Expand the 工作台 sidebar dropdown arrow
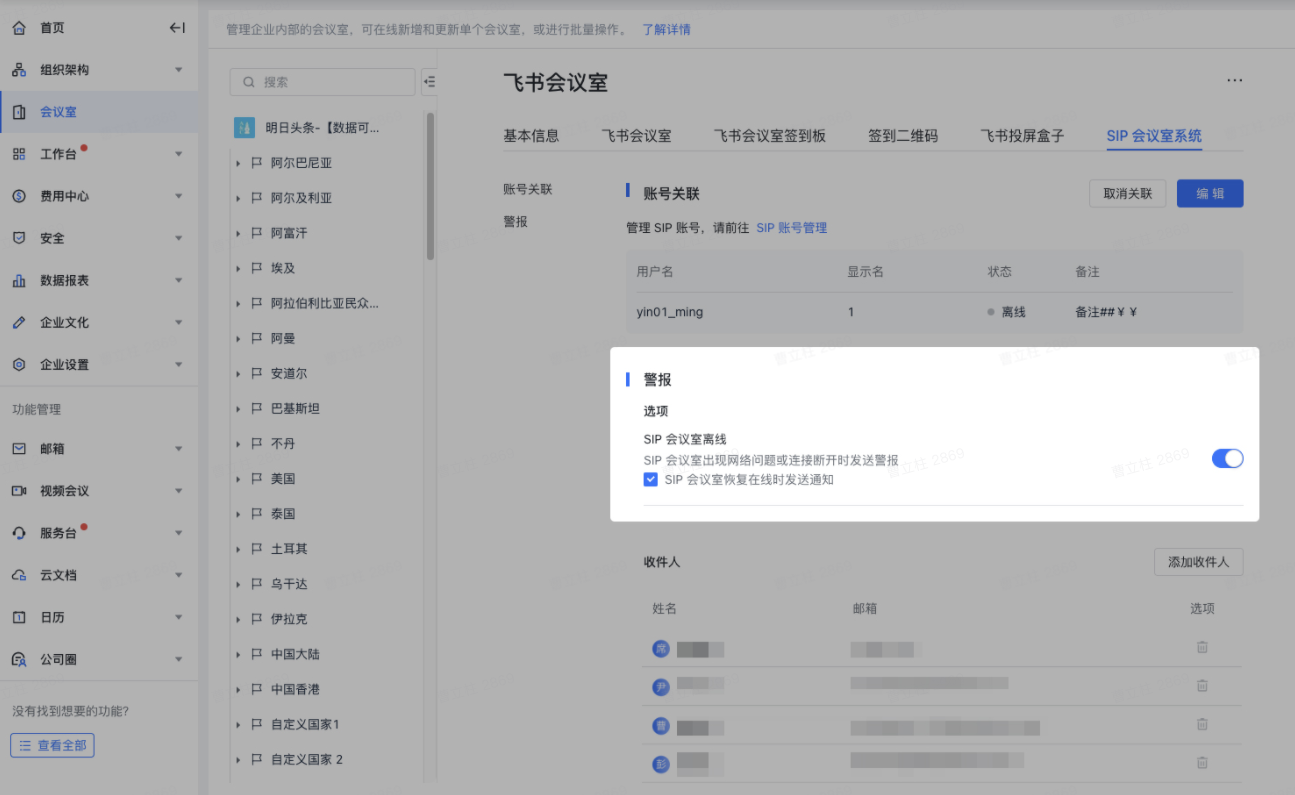The height and width of the screenshot is (795, 1295). click(179, 154)
